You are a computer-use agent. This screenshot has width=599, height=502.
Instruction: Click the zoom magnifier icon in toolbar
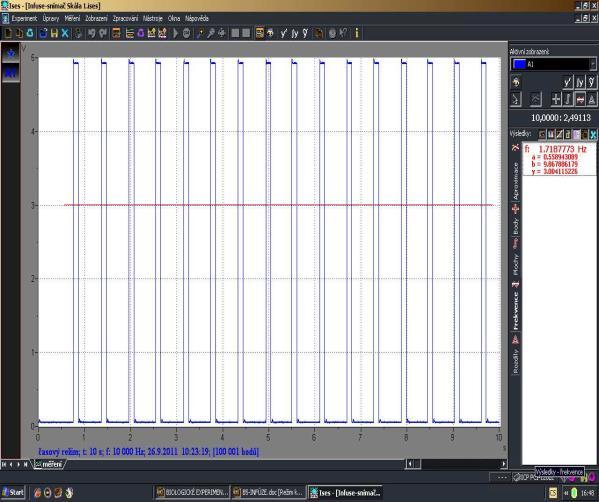click(210, 33)
